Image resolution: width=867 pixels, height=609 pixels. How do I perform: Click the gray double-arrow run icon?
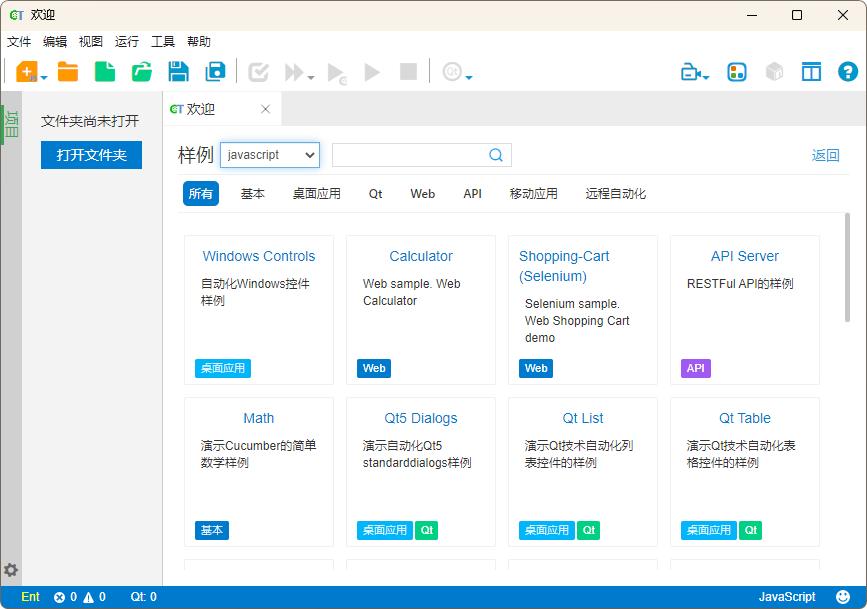[294, 72]
